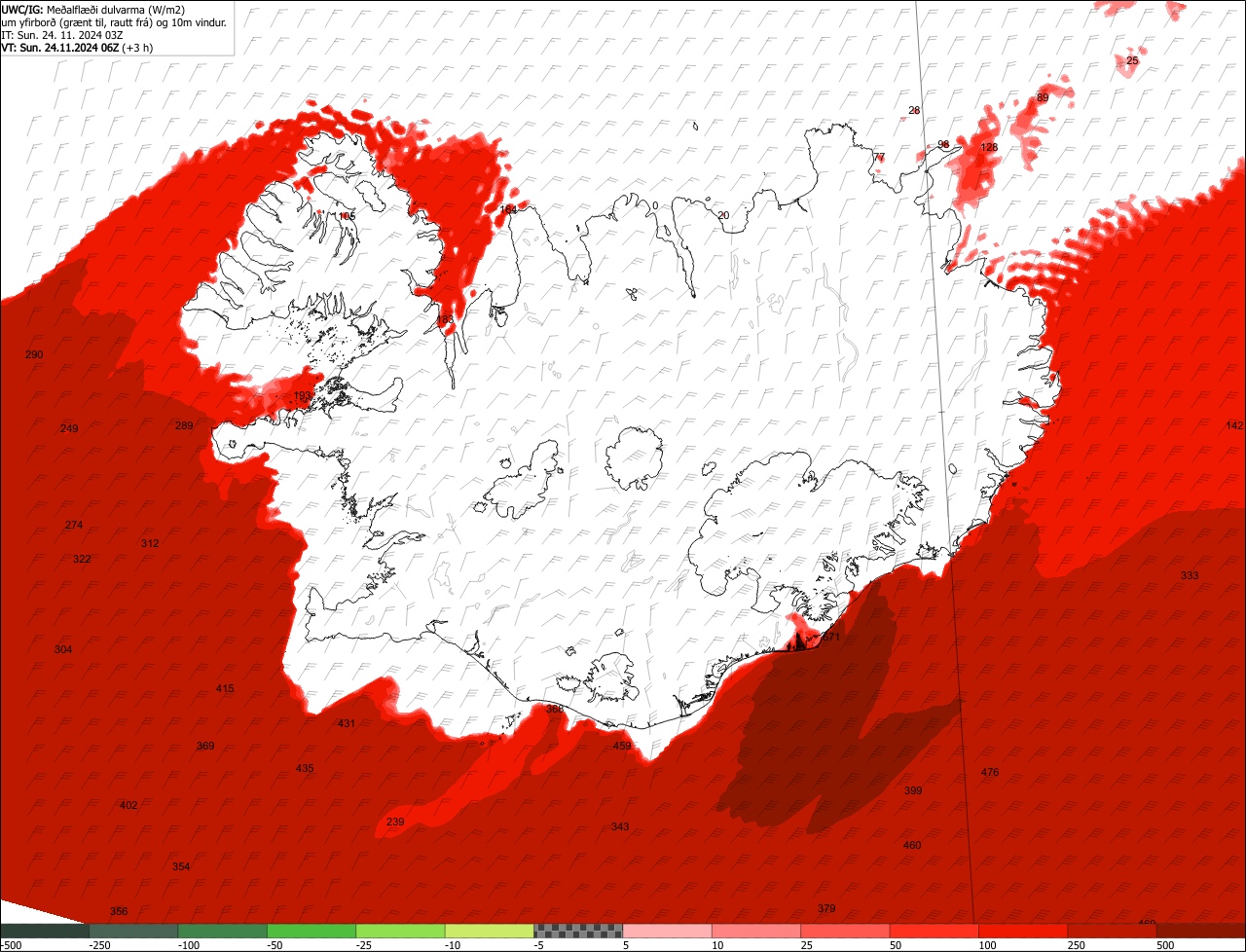Click the map value 304
The image size is (1246, 952).
tap(63, 649)
